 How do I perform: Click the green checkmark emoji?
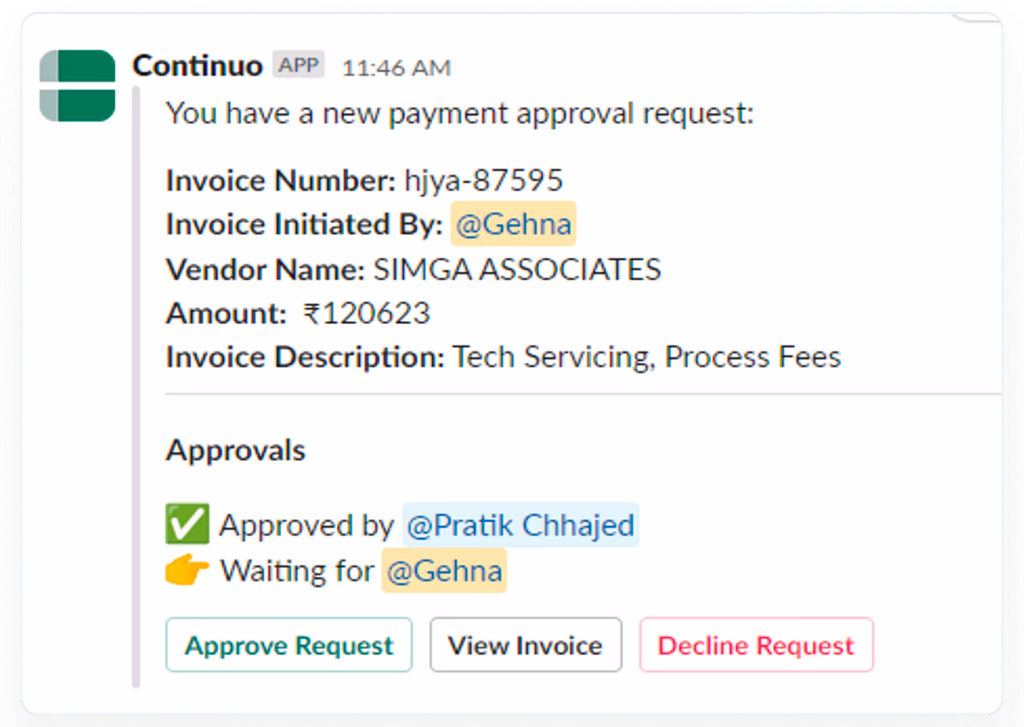click(x=187, y=525)
